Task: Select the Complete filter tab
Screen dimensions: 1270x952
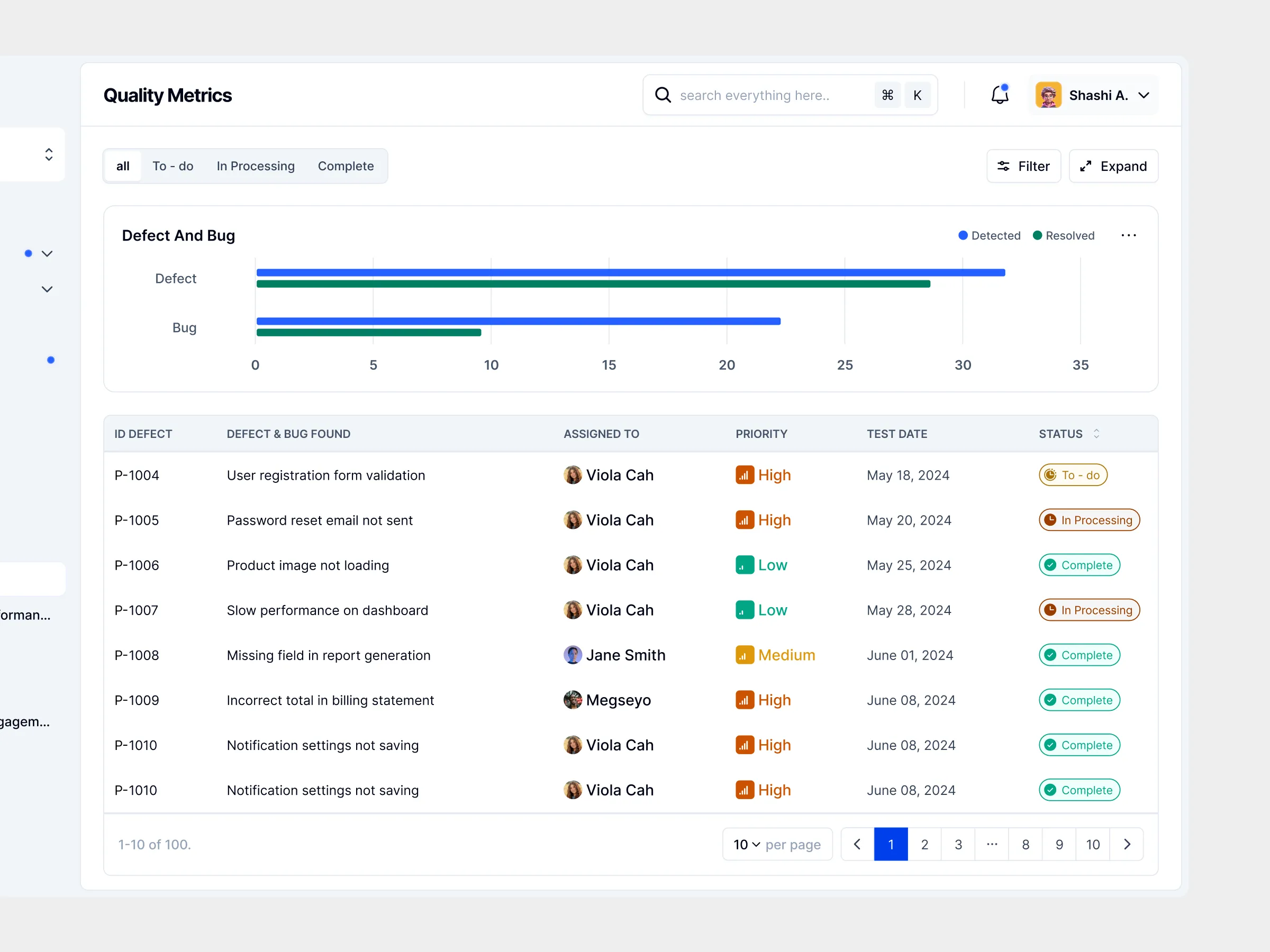Action: (x=346, y=166)
